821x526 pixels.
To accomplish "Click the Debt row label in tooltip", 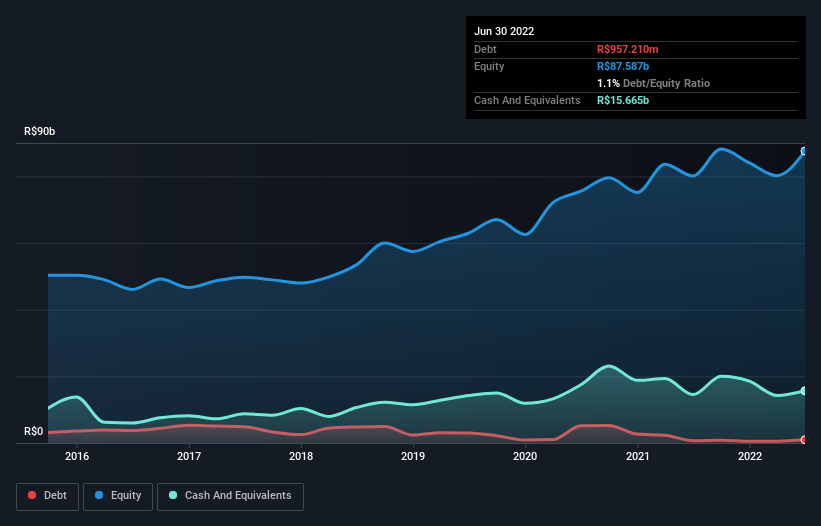I will [485, 49].
